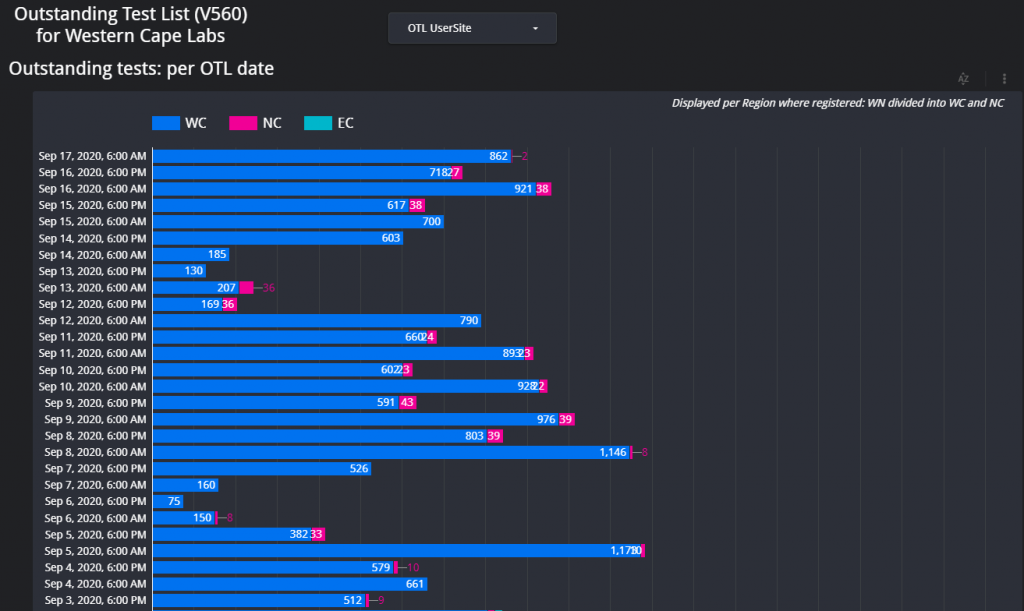1024x611 pixels.
Task: Click the dropdown arrow beside OTL UserSite
Action: pos(535,28)
